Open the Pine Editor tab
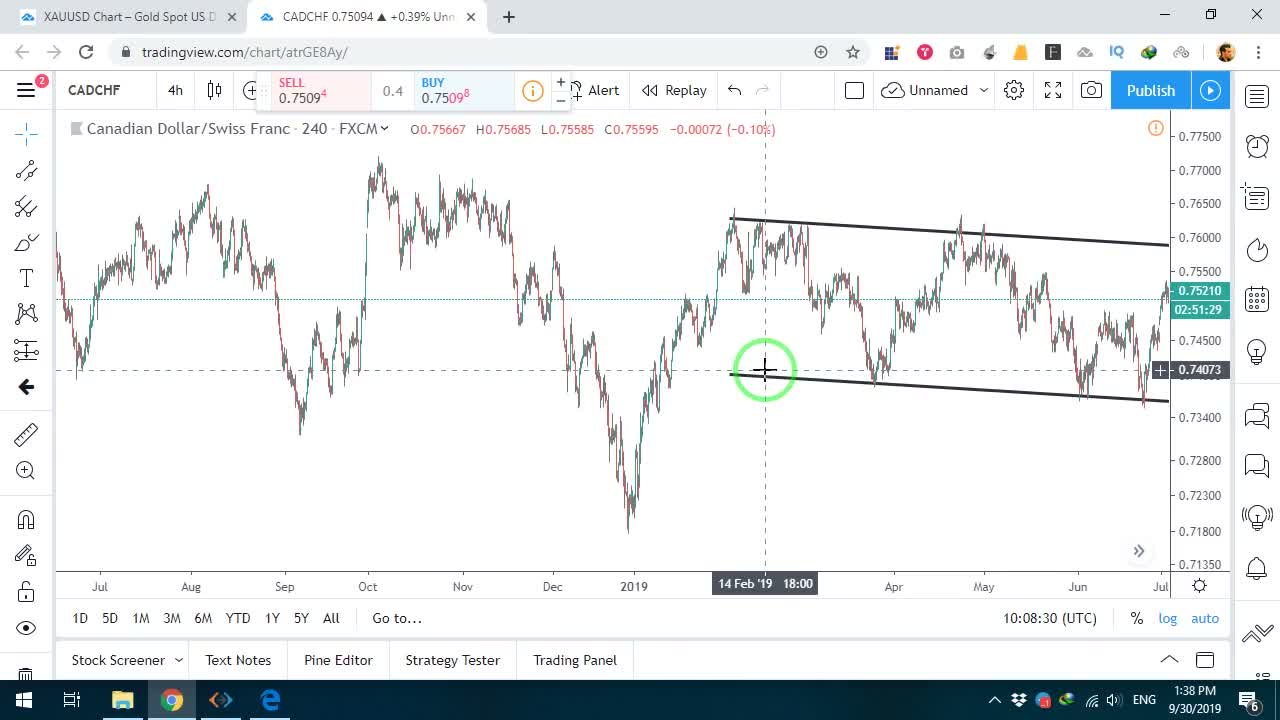 click(338, 660)
